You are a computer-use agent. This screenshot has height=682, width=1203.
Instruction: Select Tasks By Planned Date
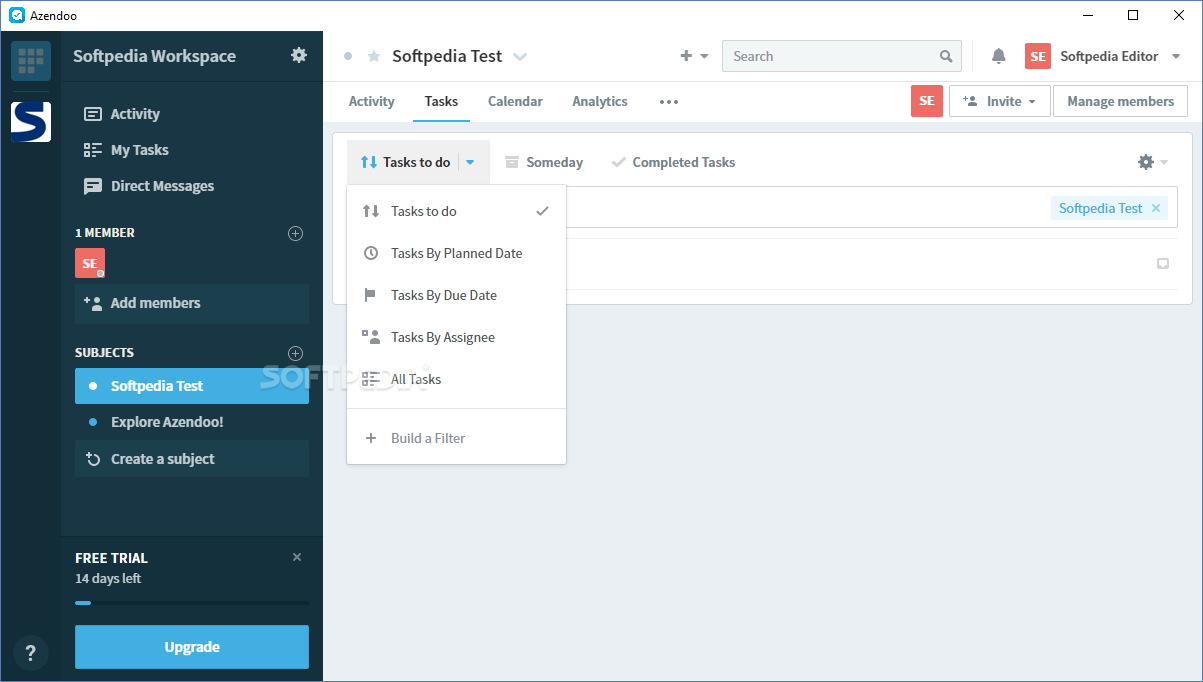(456, 253)
